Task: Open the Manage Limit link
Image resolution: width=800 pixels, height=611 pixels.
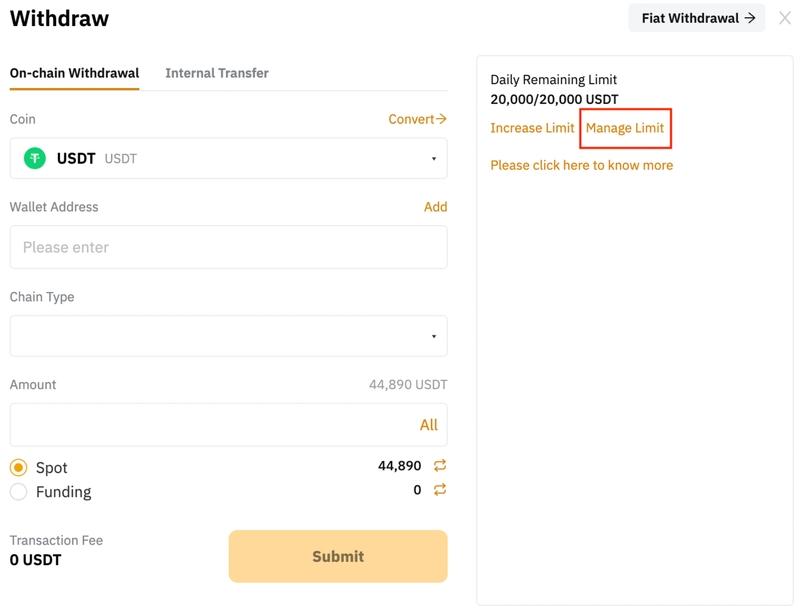Action: (625, 128)
